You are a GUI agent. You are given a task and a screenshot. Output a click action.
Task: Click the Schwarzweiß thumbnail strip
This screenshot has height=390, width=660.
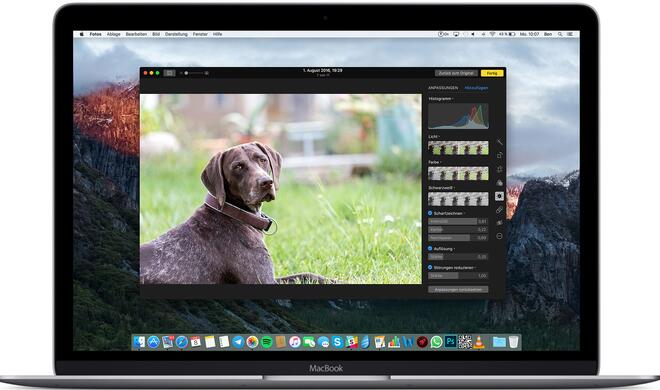tap(458, 199)
